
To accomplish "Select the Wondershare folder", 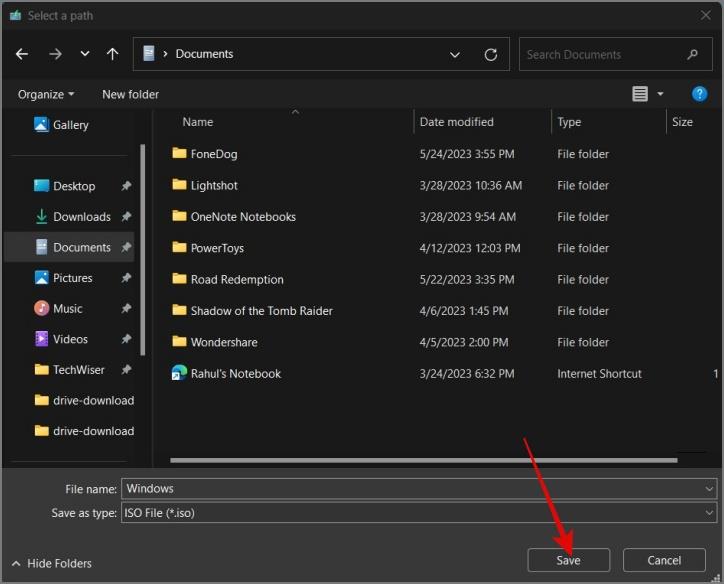I will pyautogui.click(x=224, y=342).
